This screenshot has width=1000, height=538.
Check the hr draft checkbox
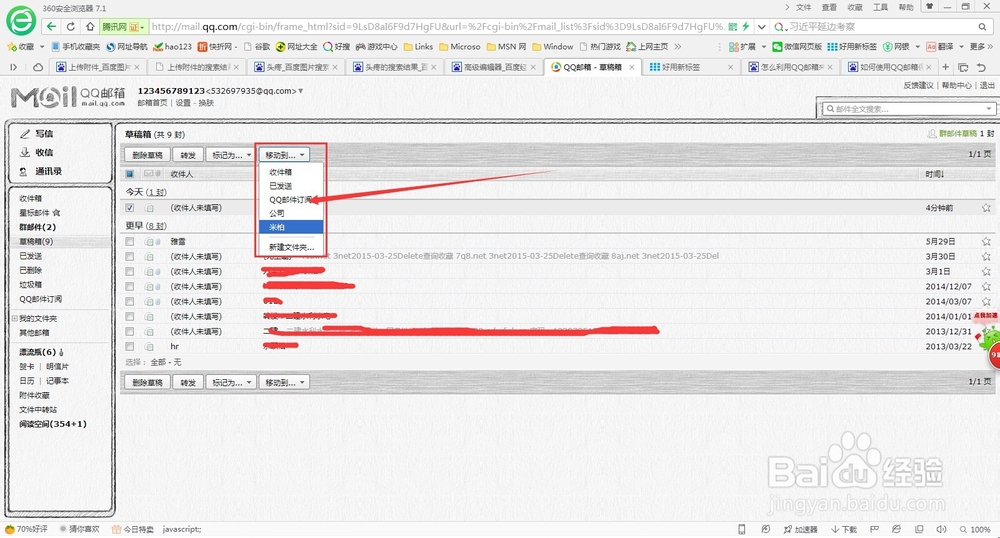click(130, 346)
